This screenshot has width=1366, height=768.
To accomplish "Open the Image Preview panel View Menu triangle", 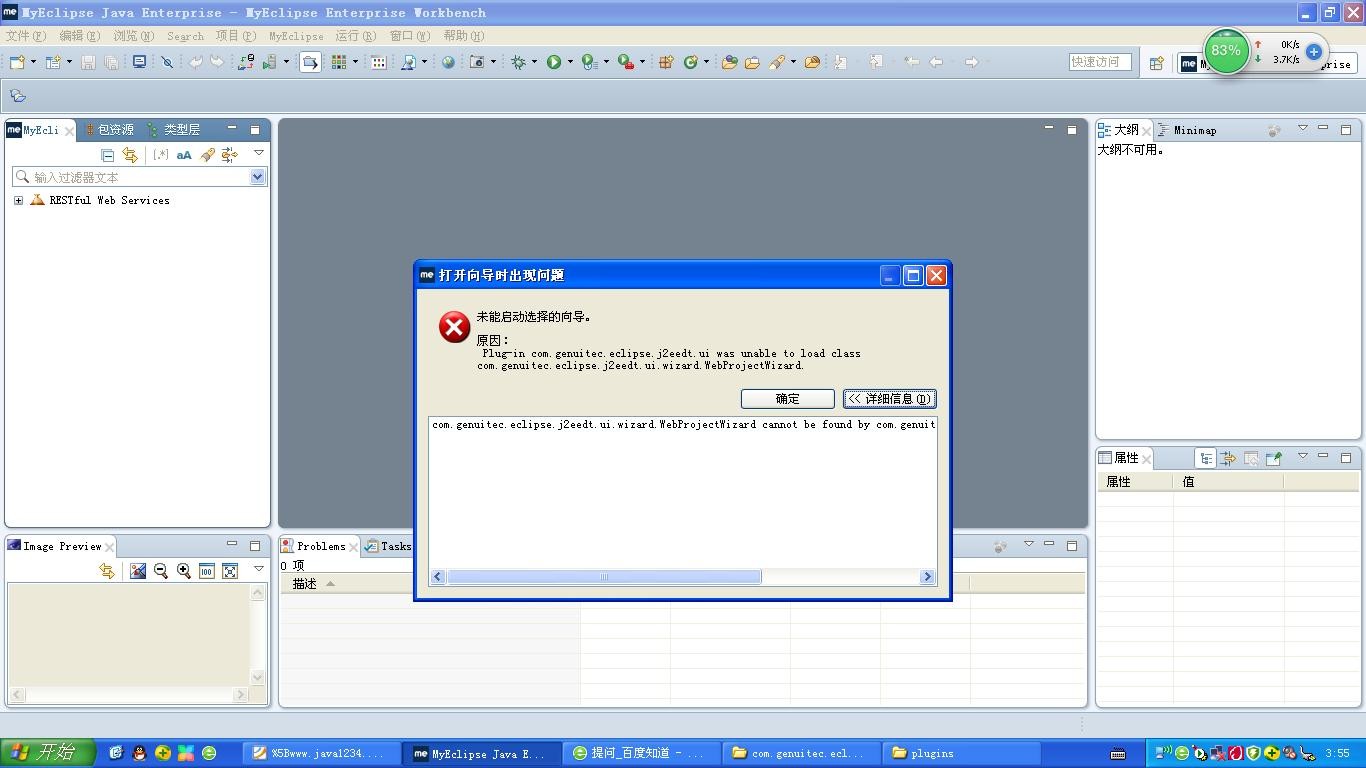I will (259, 570).
